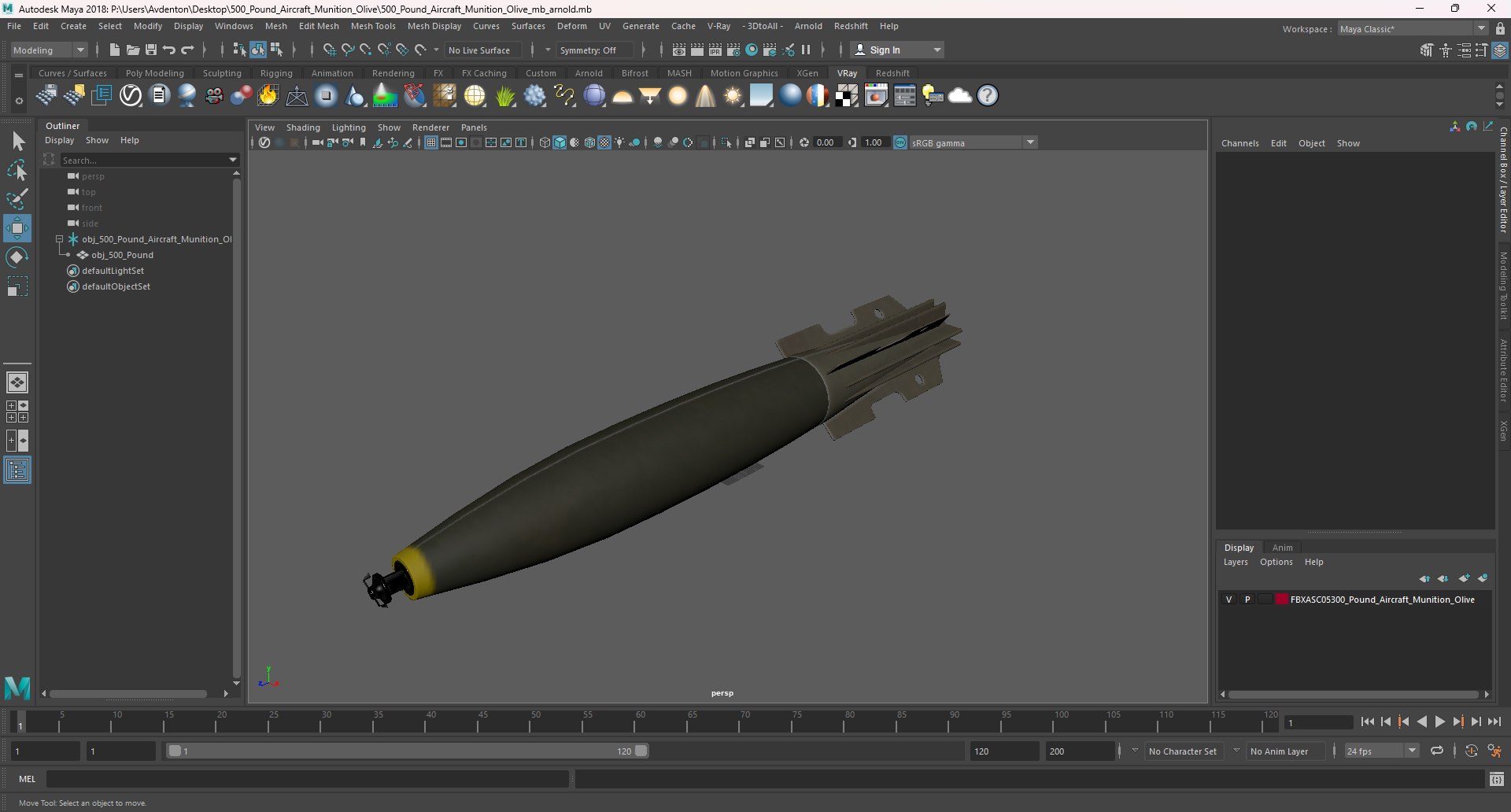Viewport: 1511px width, 812px height.
Task: Open the 24 fps frame rate dropdown
Action: (x=1382, y=751)
